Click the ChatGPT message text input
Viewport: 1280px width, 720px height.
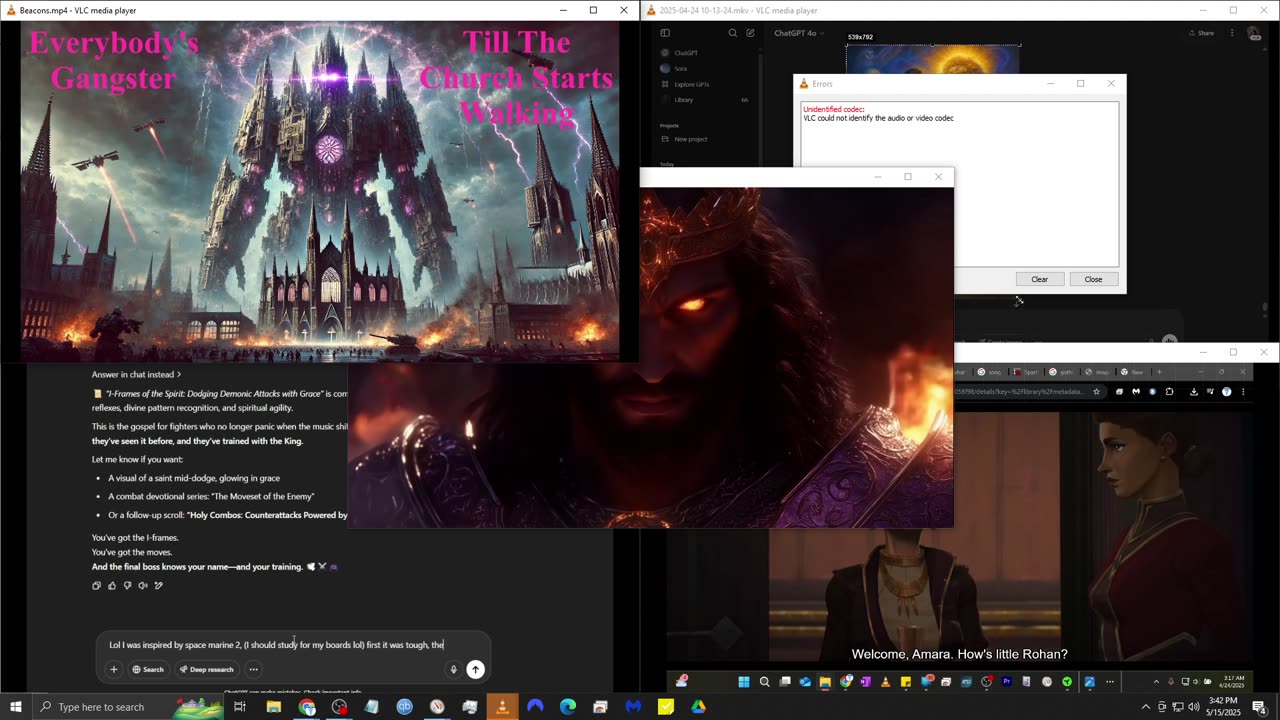click(x=294, y=645)
